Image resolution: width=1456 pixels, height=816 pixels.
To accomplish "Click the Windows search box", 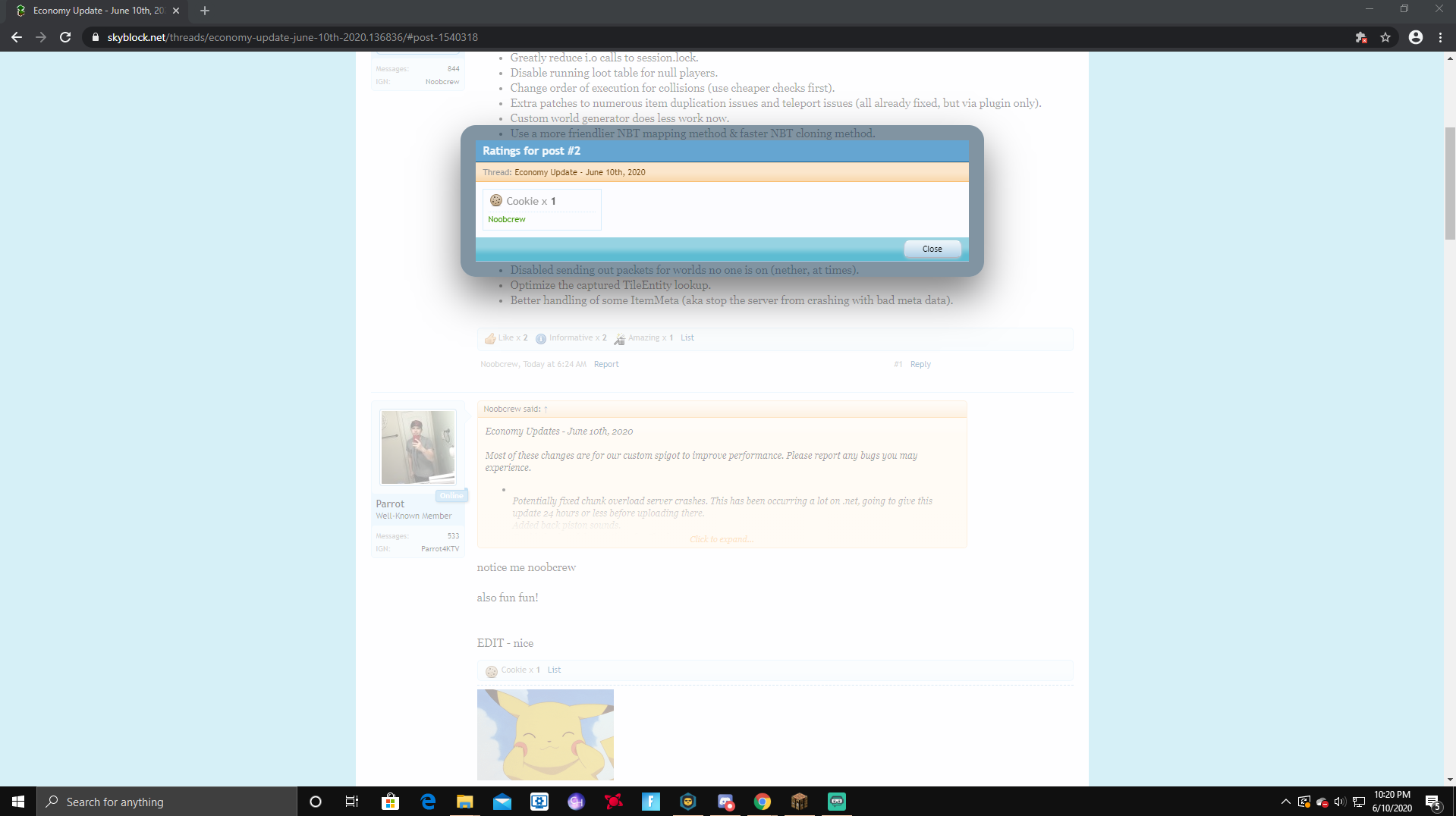I will 167,802.
